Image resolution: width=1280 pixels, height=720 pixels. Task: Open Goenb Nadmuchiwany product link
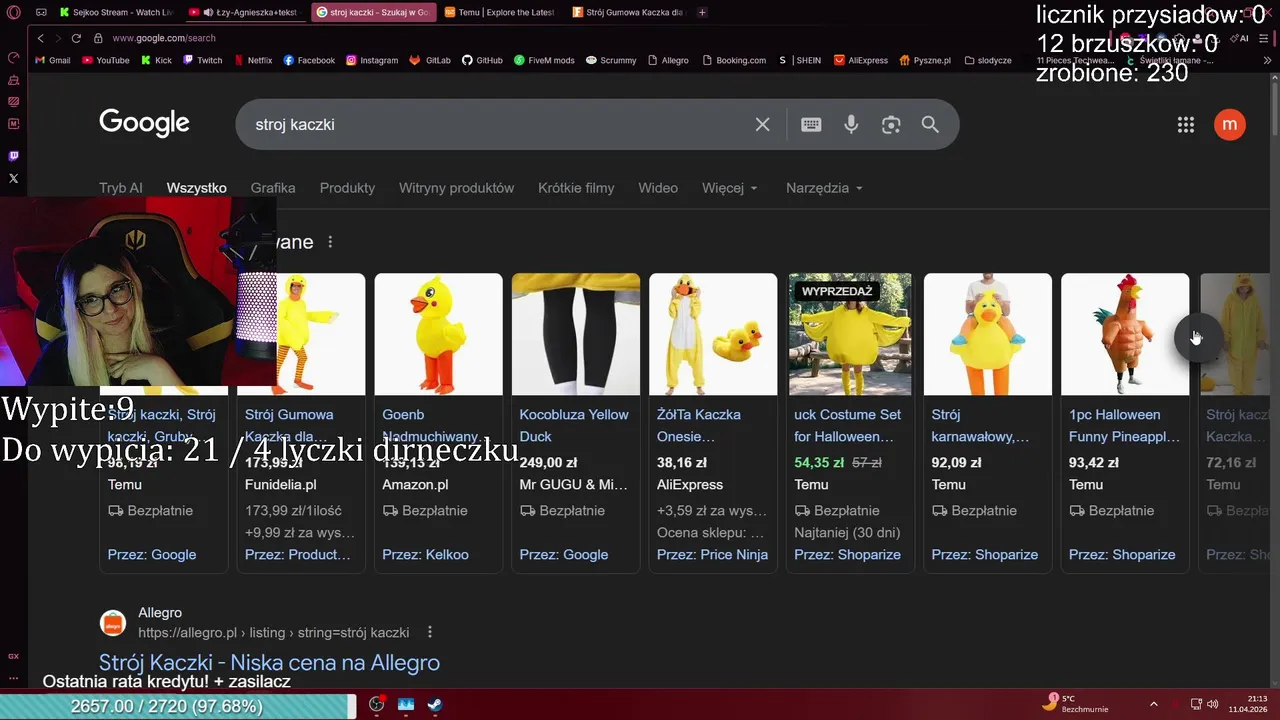click(x=432, y=425)
